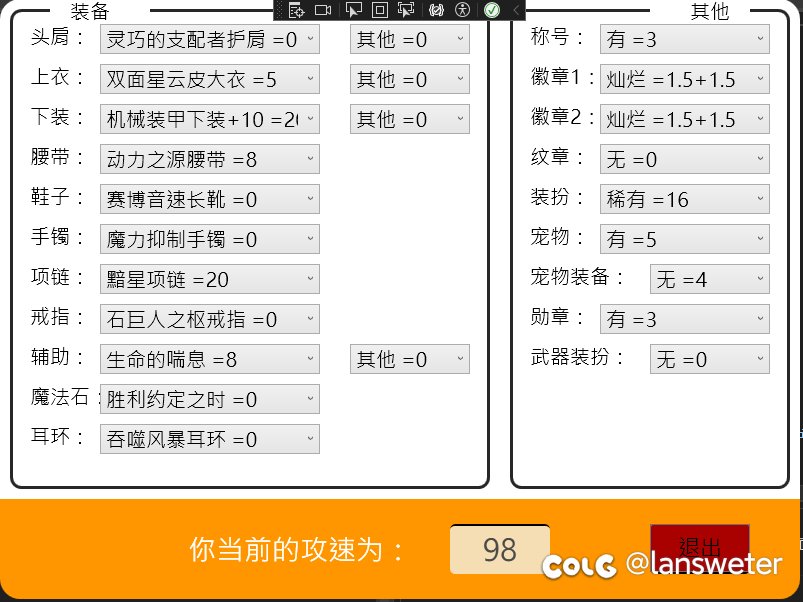Open the 头肩 equipment dropdown
The width and height of the screenshot is (803, 602).
click(x=209, y=39)
